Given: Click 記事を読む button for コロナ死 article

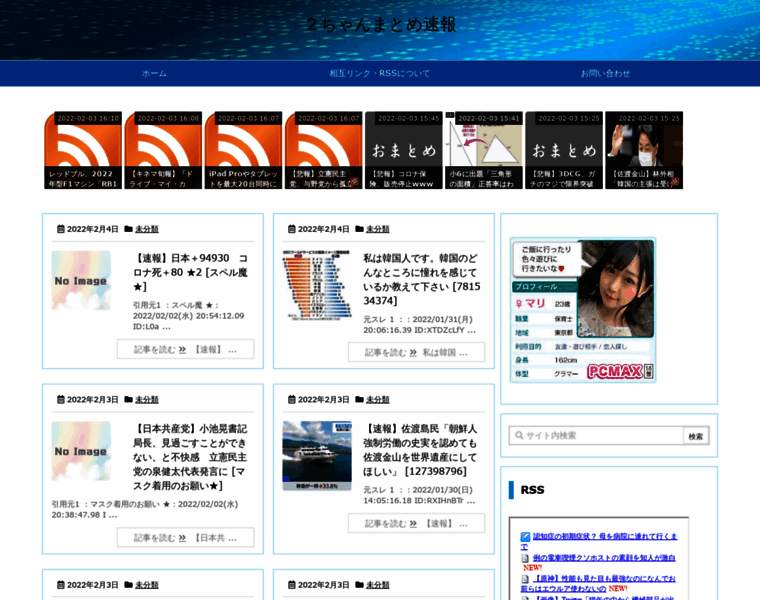Looking at the screenshot, I should pyautogui.click(x=185, y=350).
